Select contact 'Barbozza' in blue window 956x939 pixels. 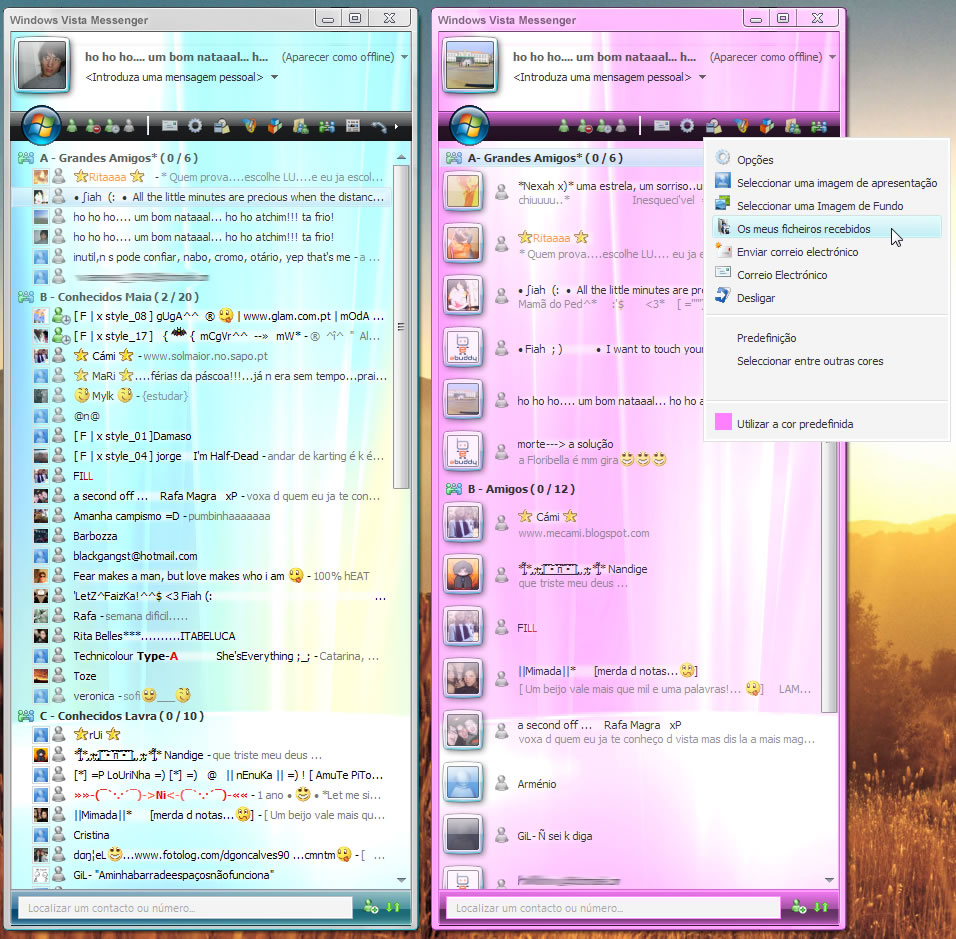click(x=95, y=536)
